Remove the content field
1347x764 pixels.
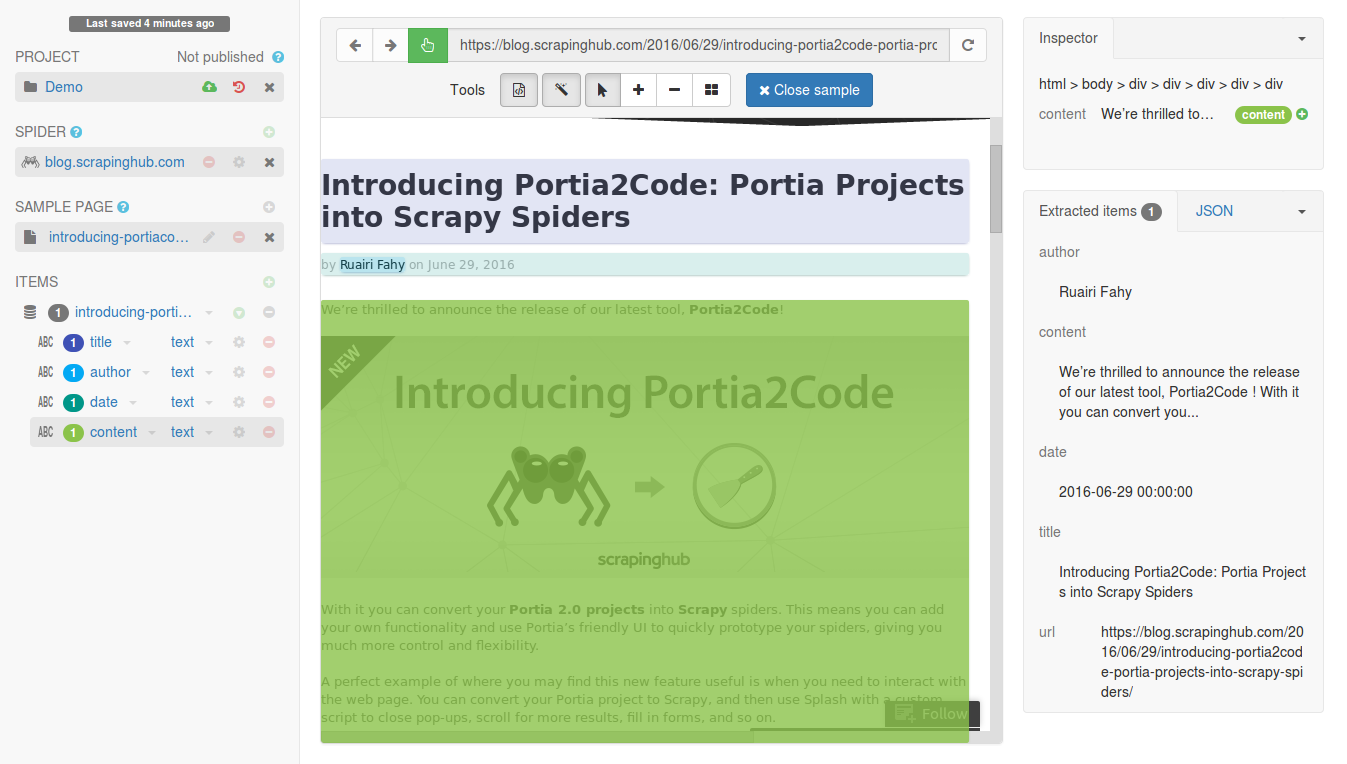(x=269, y=432)
